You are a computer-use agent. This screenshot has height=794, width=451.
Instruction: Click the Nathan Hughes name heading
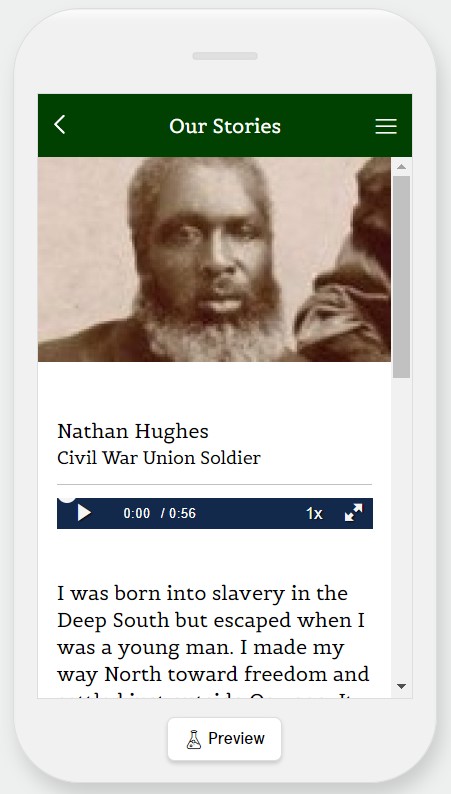133,431
